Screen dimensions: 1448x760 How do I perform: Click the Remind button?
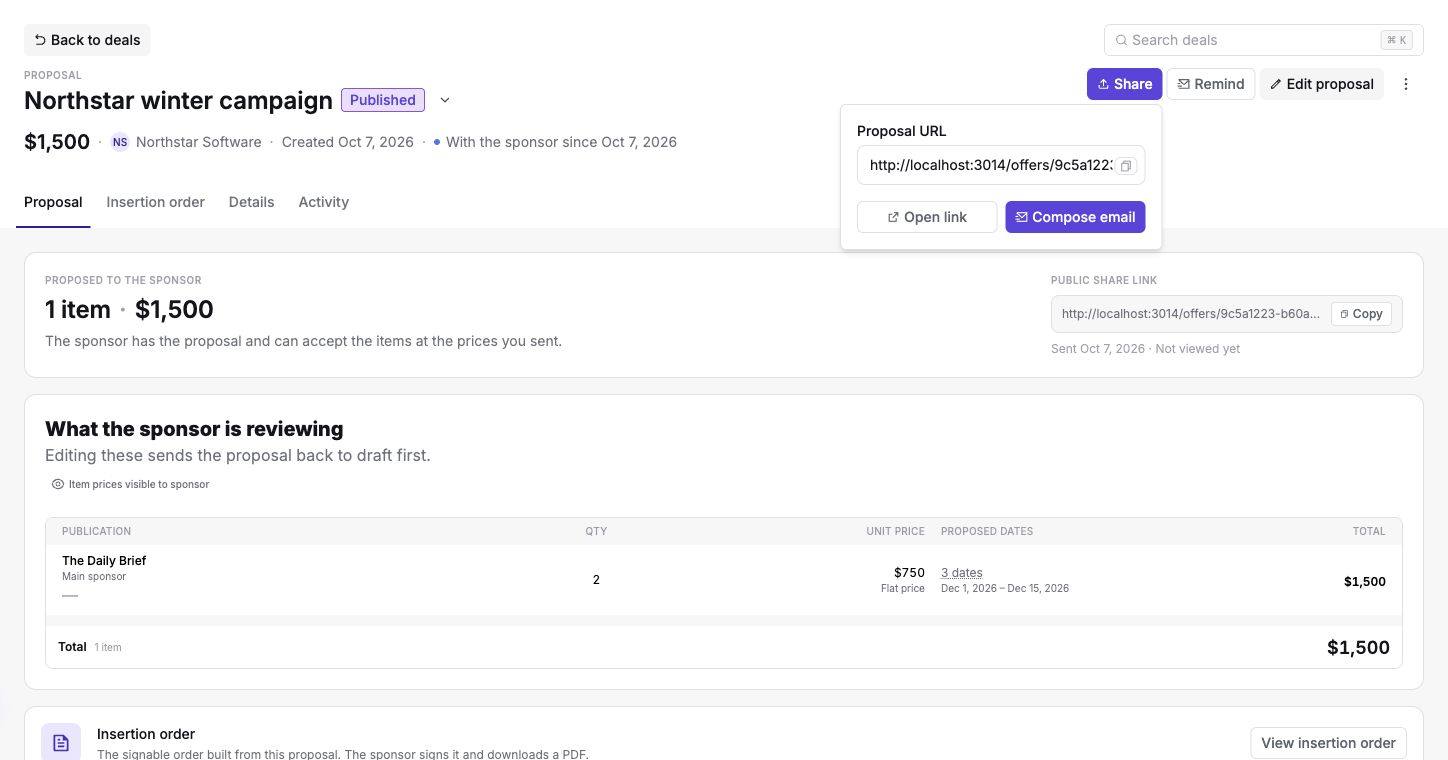coord(1211,84)
